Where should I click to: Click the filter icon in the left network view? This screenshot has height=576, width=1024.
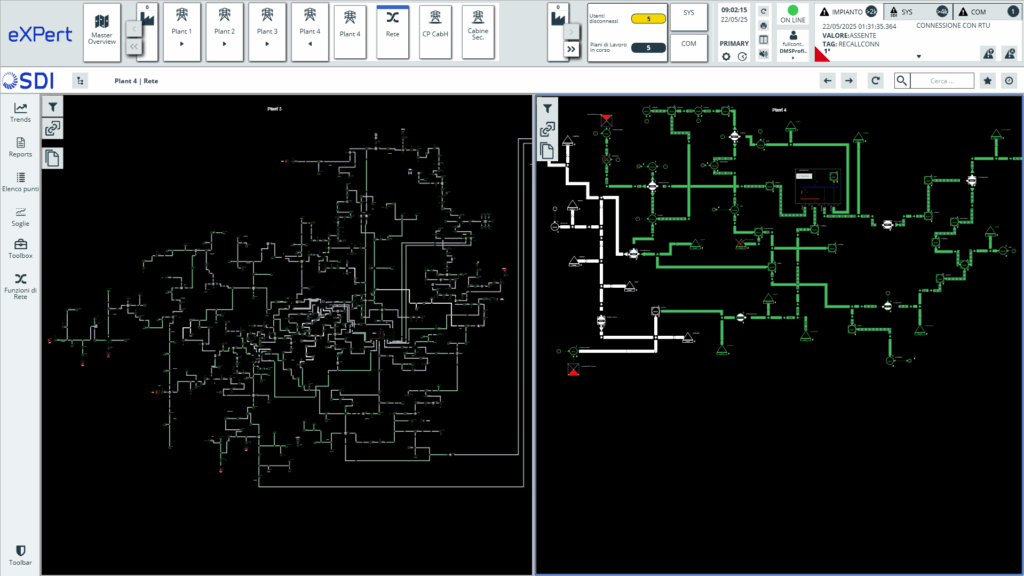[53, 106]
